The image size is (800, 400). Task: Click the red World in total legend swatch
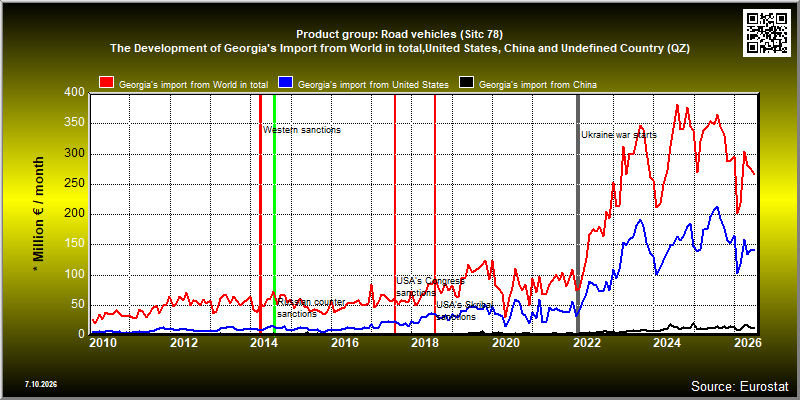(107, 83)
